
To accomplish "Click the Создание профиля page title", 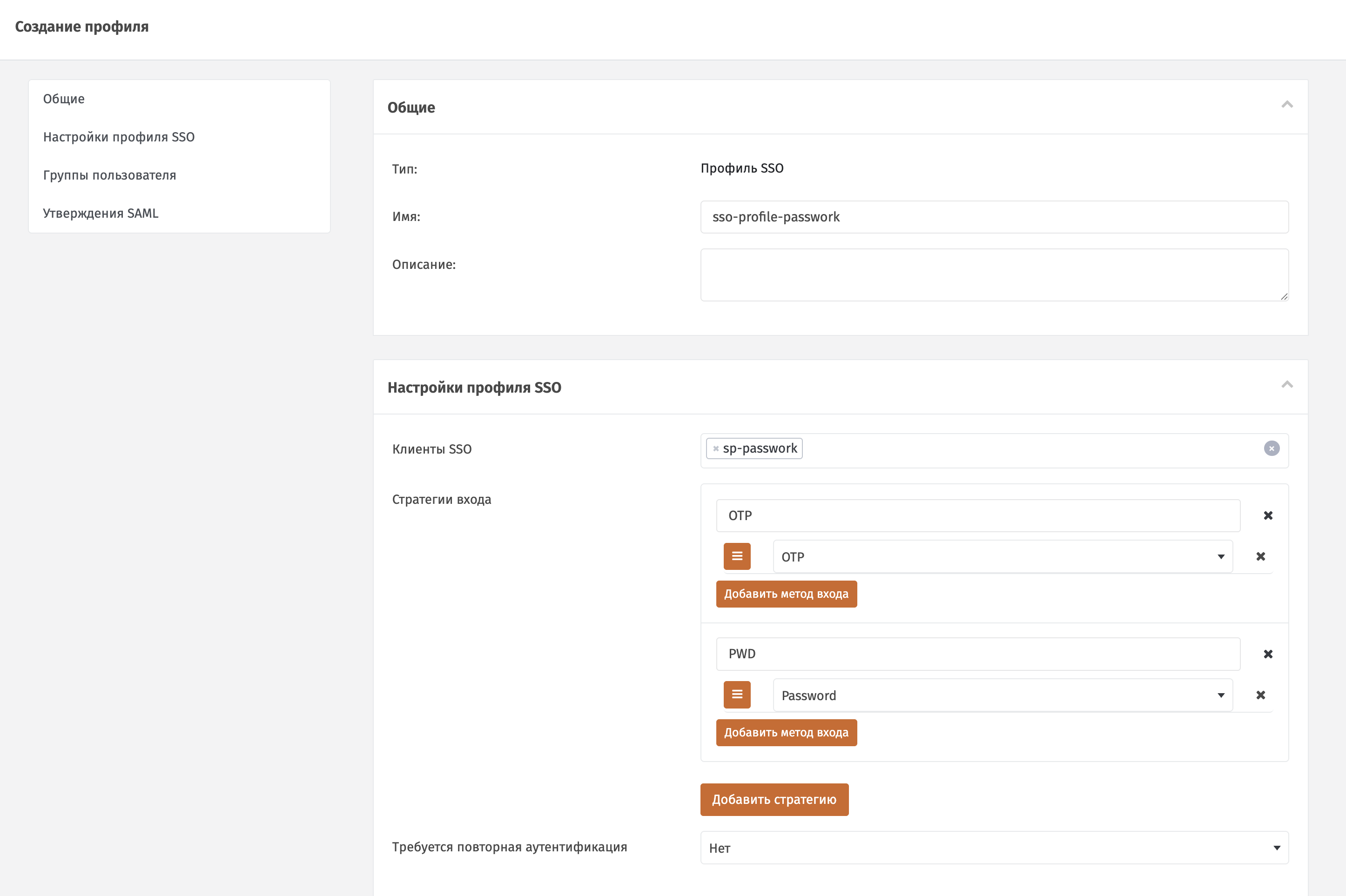I will point(82,27).
